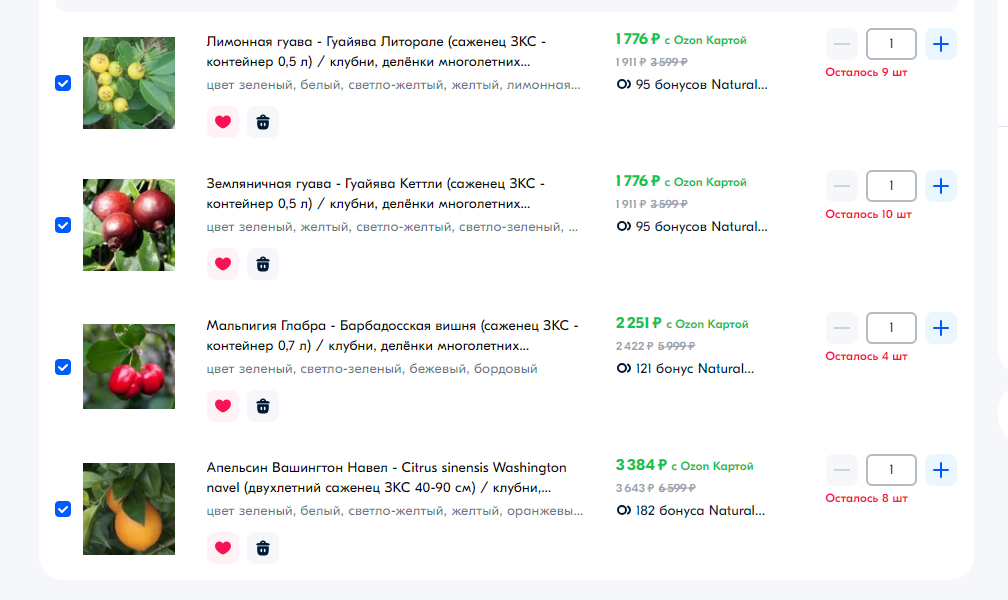Image resolution: width=1008 pixels, height=600 pixels.
Task: Open Мальпигия Глабра - Барбадосская вишня link
Action: click(x=391, y=335)
